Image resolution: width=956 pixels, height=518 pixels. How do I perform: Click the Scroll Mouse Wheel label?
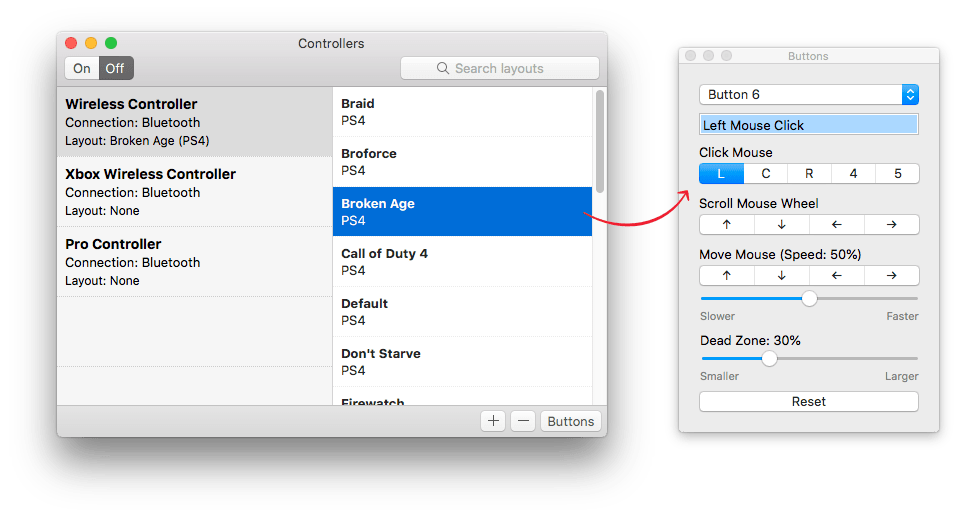(x=759, y=204)
